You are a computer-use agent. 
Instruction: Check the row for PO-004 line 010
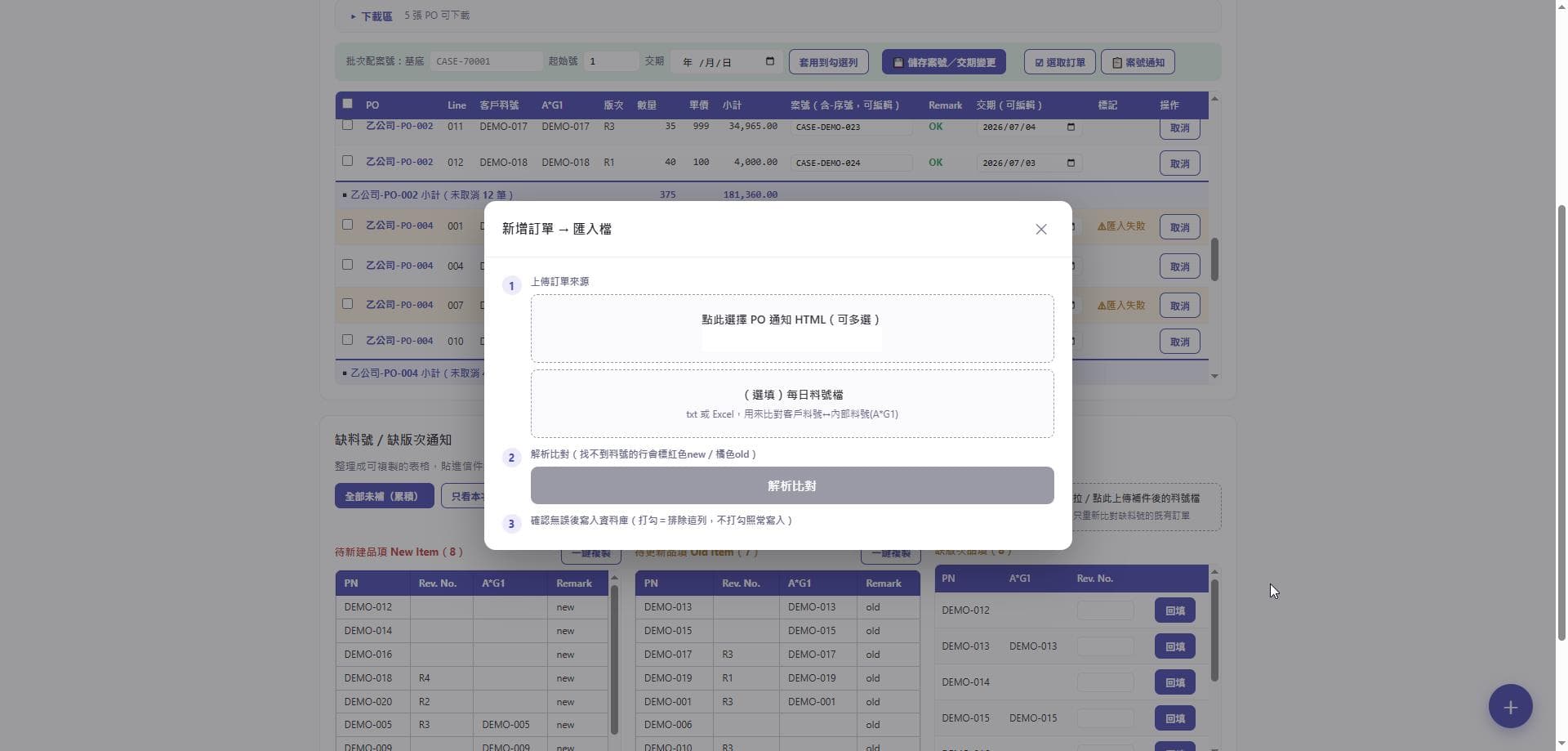(347, 340)
